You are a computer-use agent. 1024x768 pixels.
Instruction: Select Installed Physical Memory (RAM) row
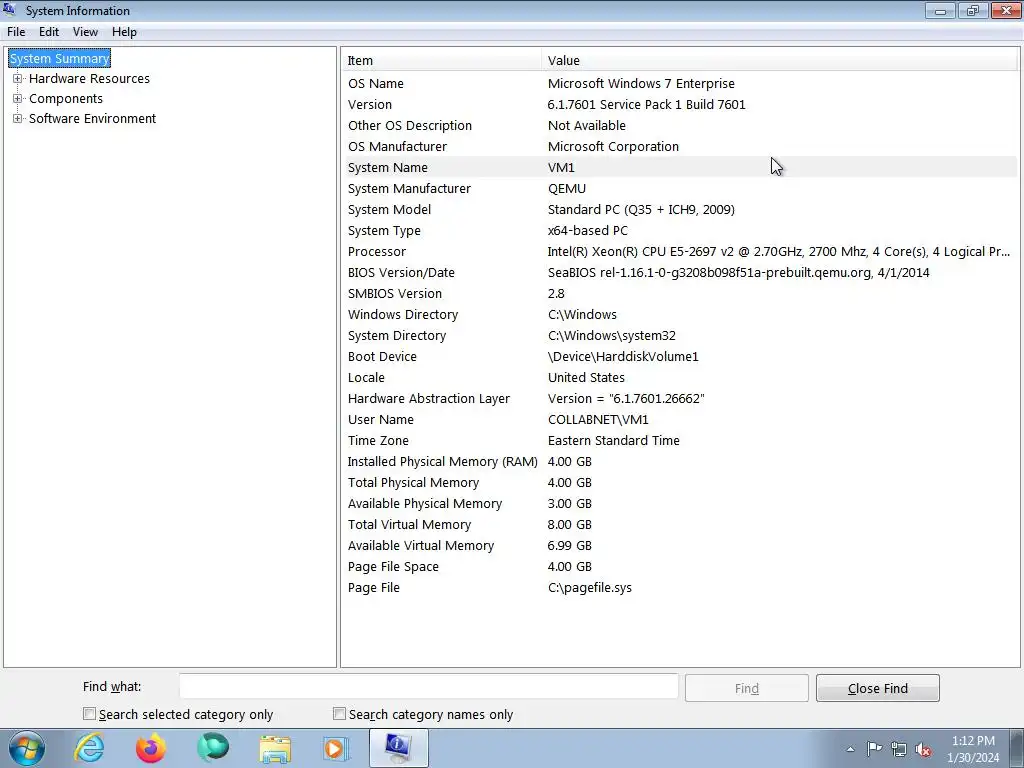pos(680,461)
